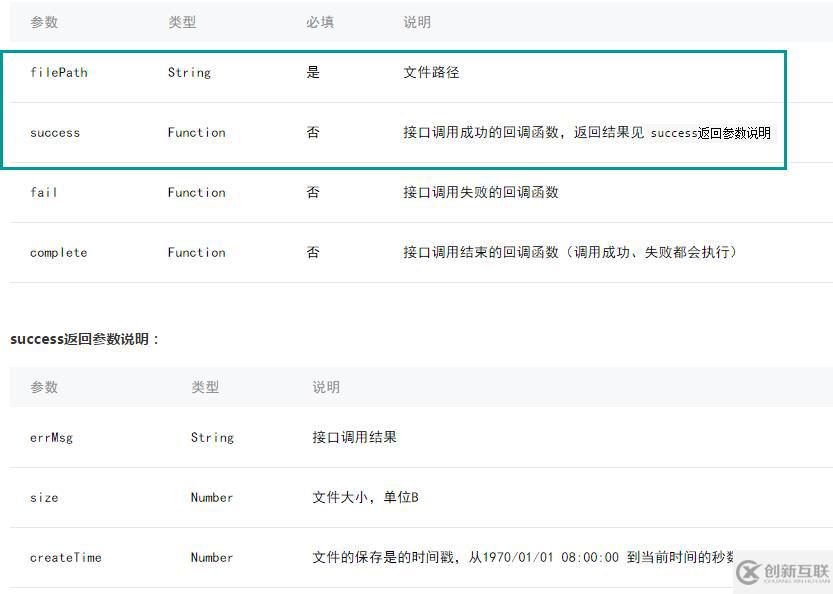The height and width of the screenshot is (594, 833).
Task: Click the String type in errMsg row
Action: 212,437
